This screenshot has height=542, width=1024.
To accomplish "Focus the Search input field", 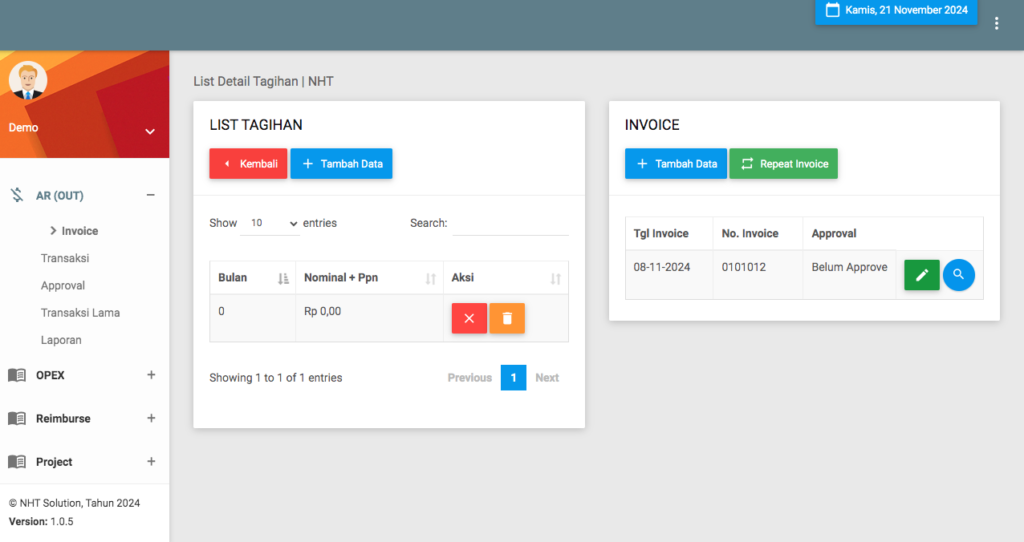I will [510, 224].
